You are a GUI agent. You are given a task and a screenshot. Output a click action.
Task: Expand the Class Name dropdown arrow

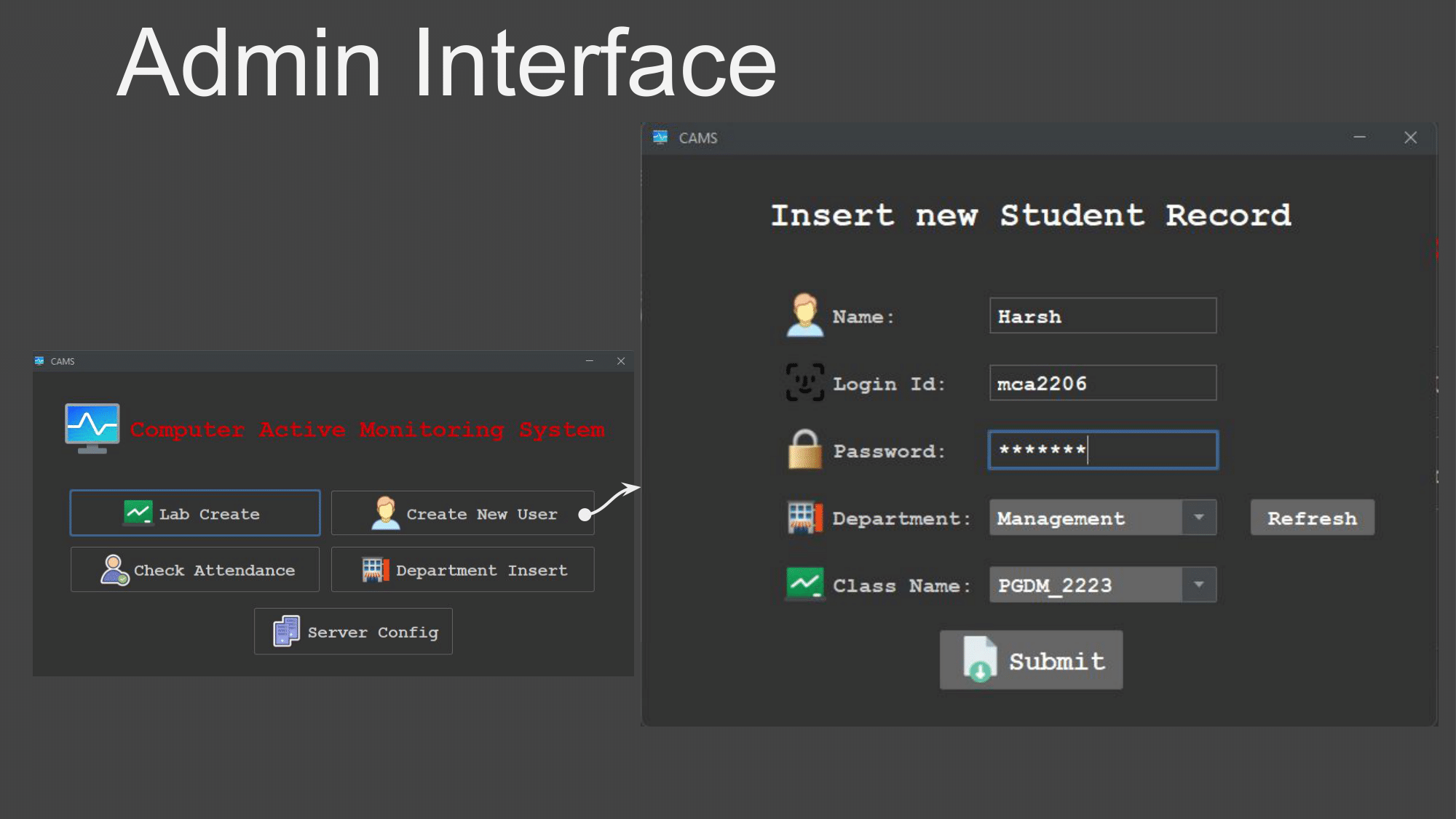1198,585
